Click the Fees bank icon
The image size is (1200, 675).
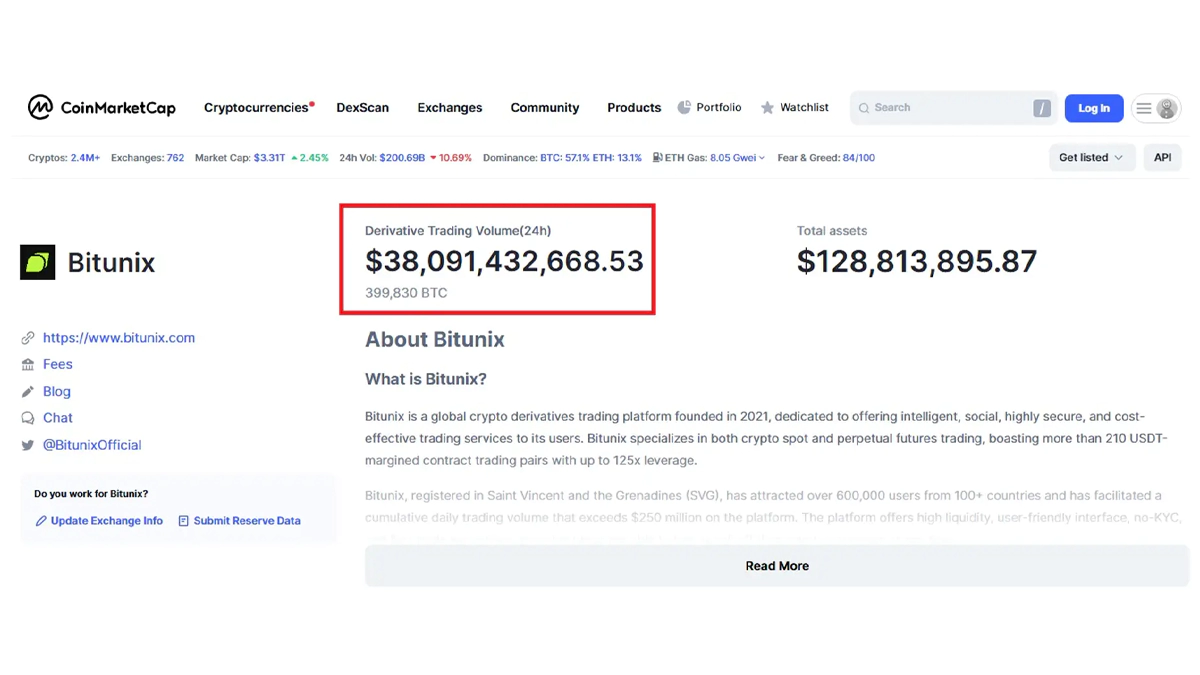[x=28, y=365]
